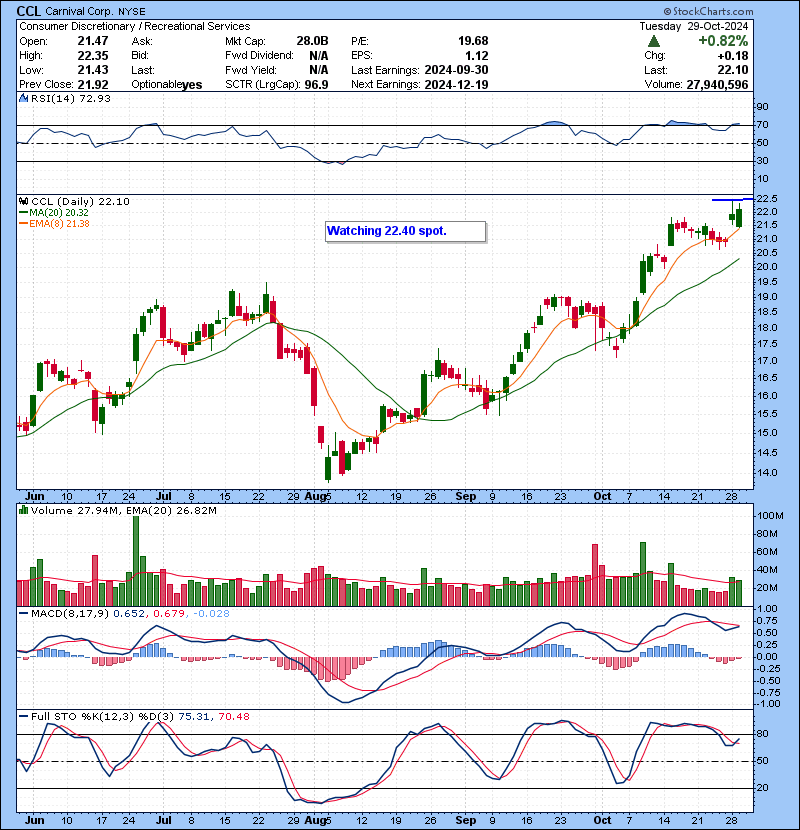The image size is (800, 830).
Task: Click the MACD histogram value -0.028
Action: tap(211, 614)
